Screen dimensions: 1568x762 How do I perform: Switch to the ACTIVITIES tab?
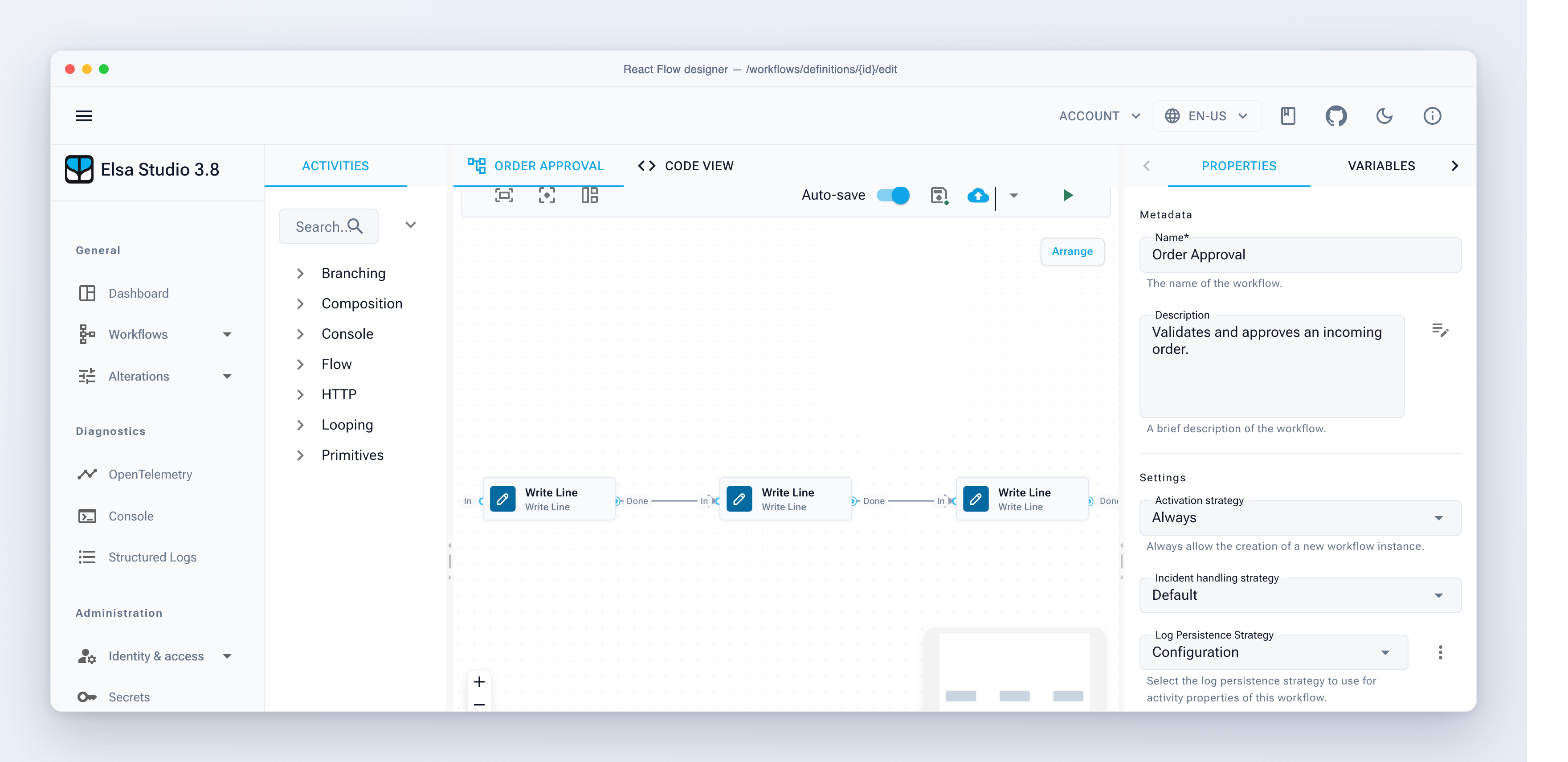point(335,166)
